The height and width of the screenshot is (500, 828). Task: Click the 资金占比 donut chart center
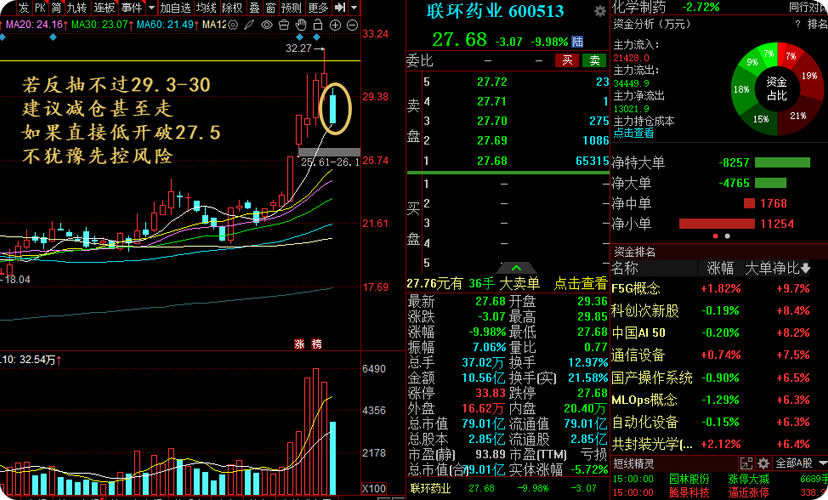[777, 89]
